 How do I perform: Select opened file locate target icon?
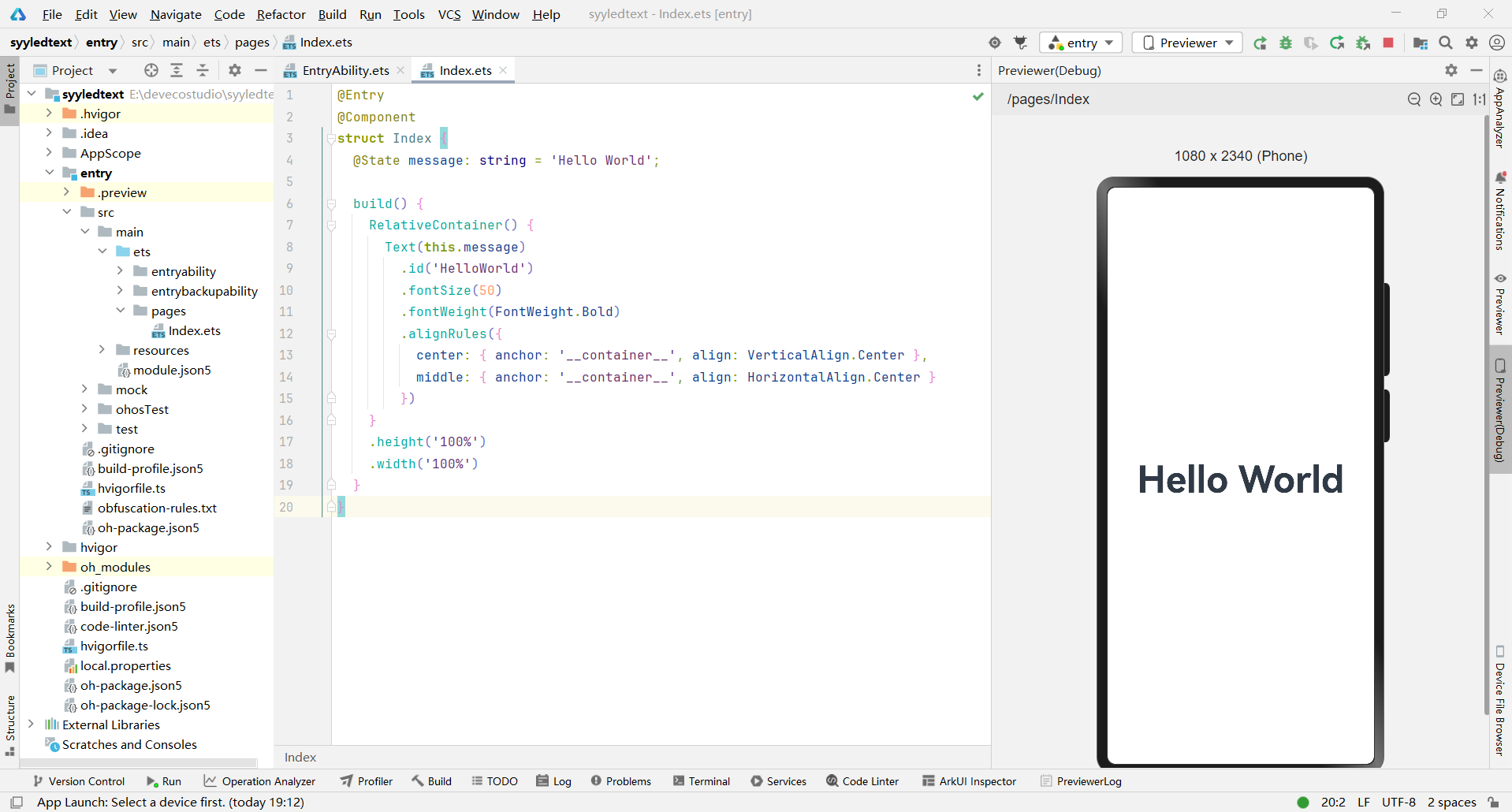[151, 70]
